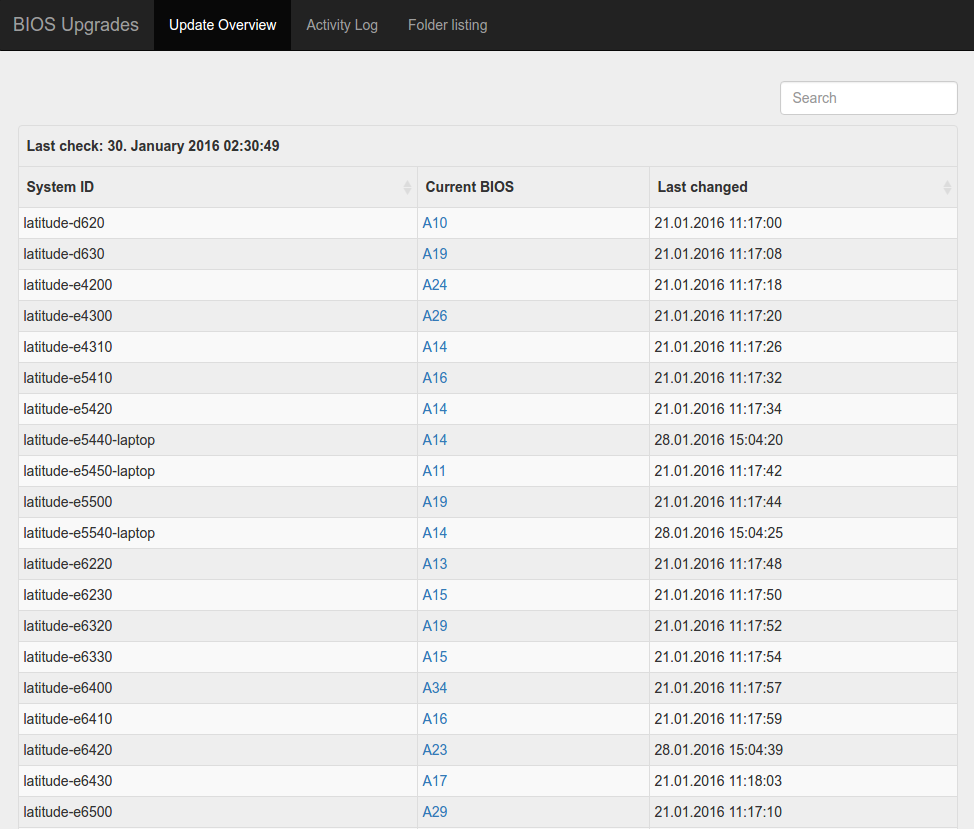Open BIOS link A16 for latitude-e6410
974x829 pixels.
click(435, 719)
